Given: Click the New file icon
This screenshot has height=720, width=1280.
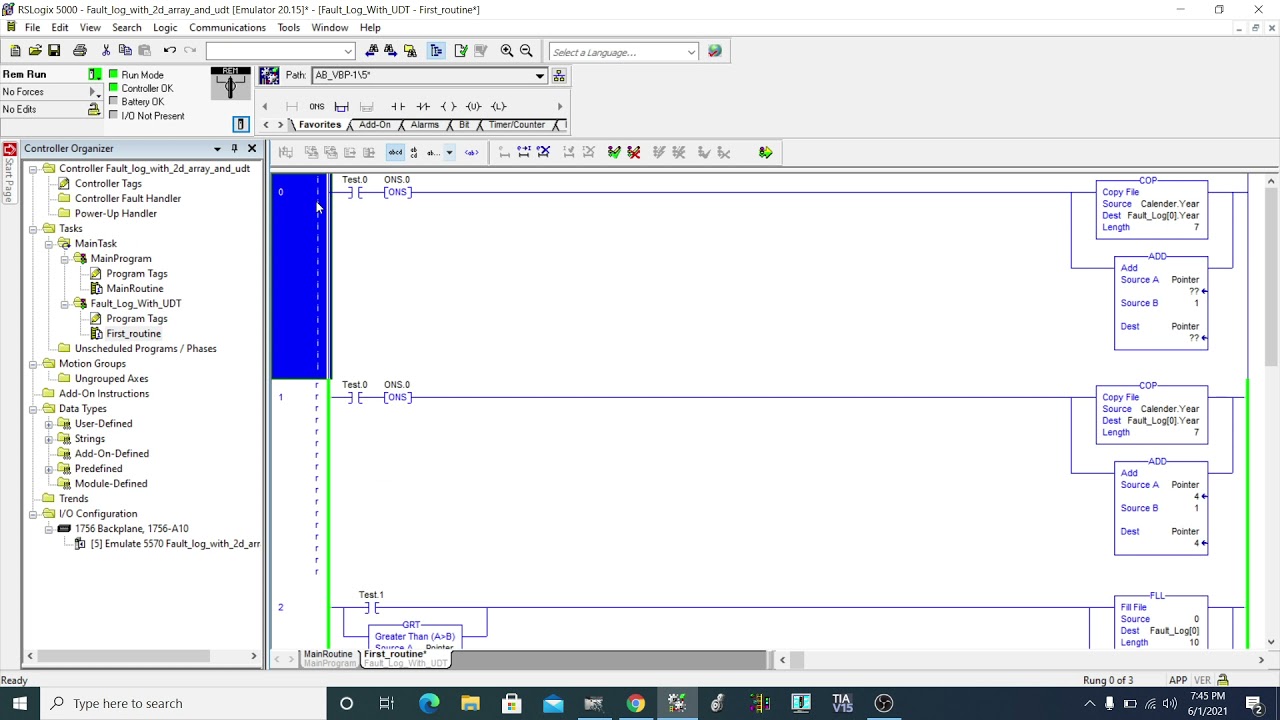Looking at the screenshot, I should coord(15,51).
